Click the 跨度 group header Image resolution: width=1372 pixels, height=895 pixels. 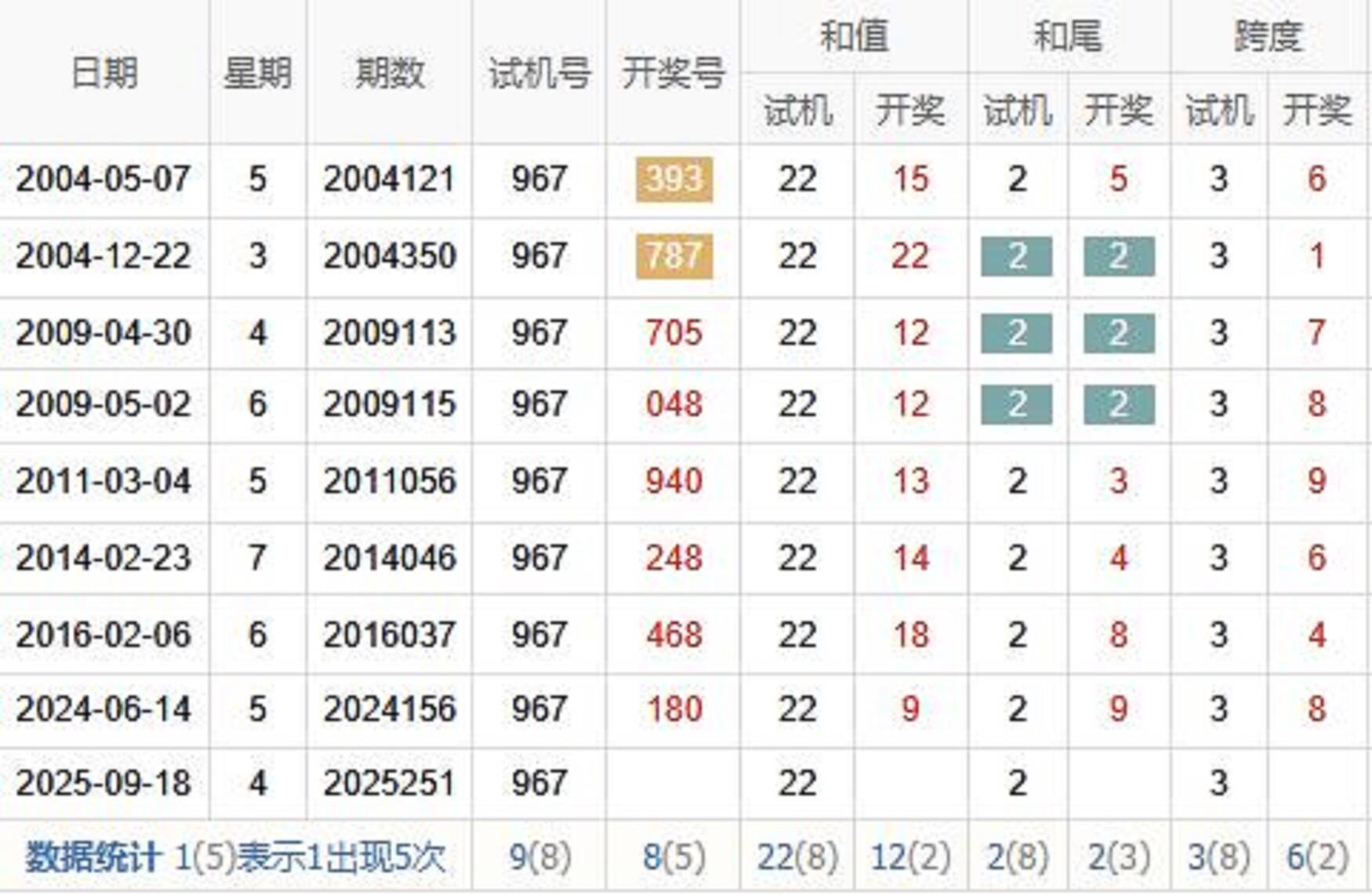pyautogui.click(x=1269, y=36)
